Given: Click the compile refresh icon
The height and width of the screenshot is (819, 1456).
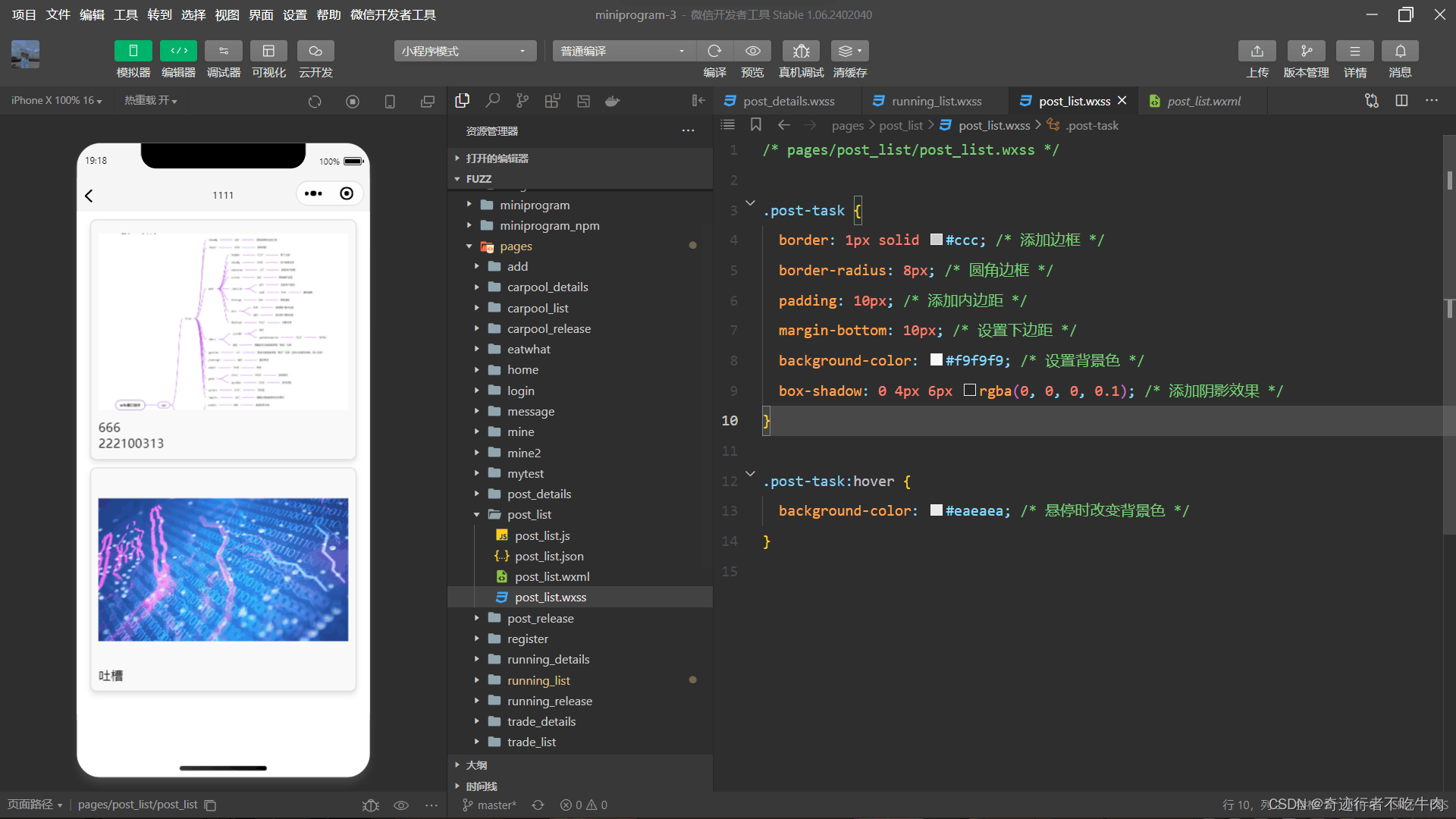Looking at the screenshot, I should pos(714,51).
